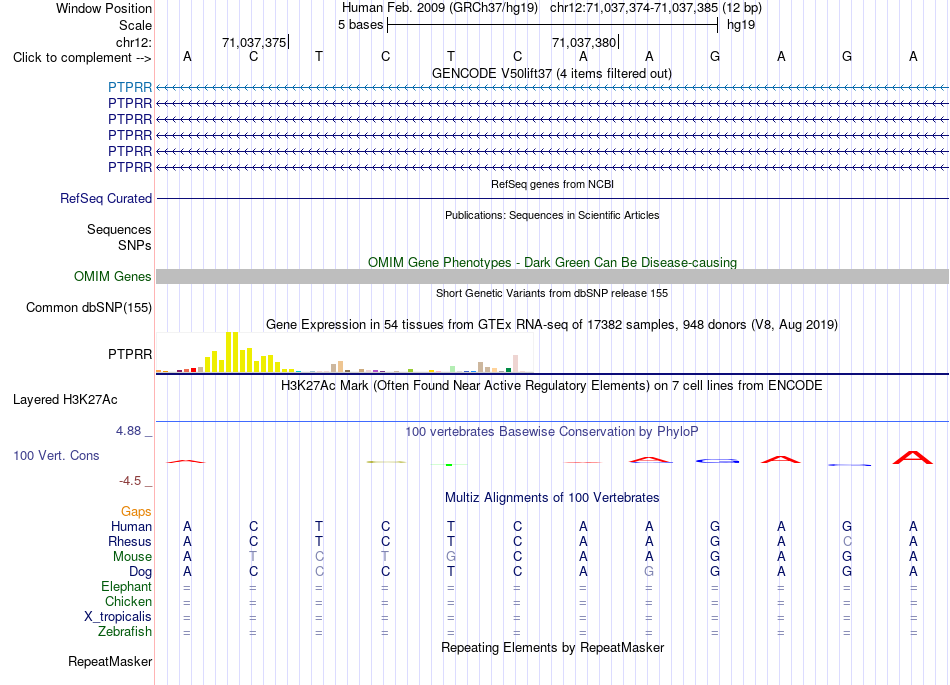Click the '4.88' PhyloP upper scale value
The image size is (950, 685).
coord(128,431)
